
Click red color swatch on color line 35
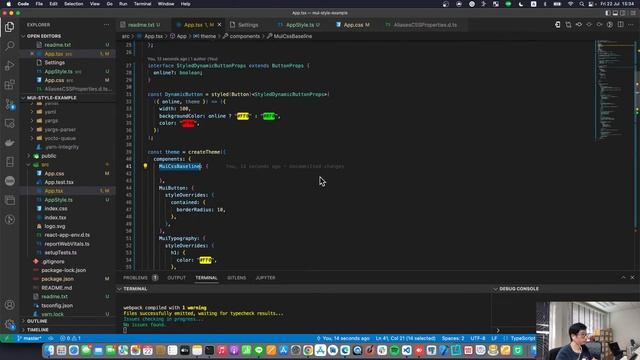click(x=188, y=123)
